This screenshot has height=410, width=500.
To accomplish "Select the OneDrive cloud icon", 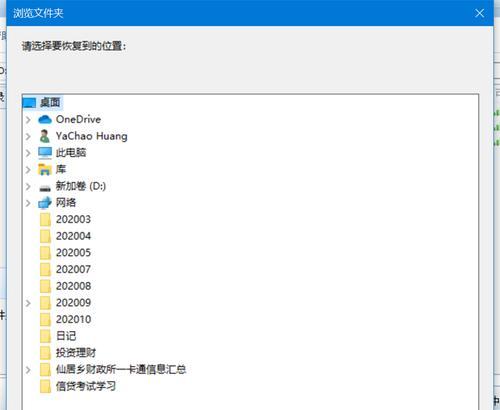I will [45, 119].
